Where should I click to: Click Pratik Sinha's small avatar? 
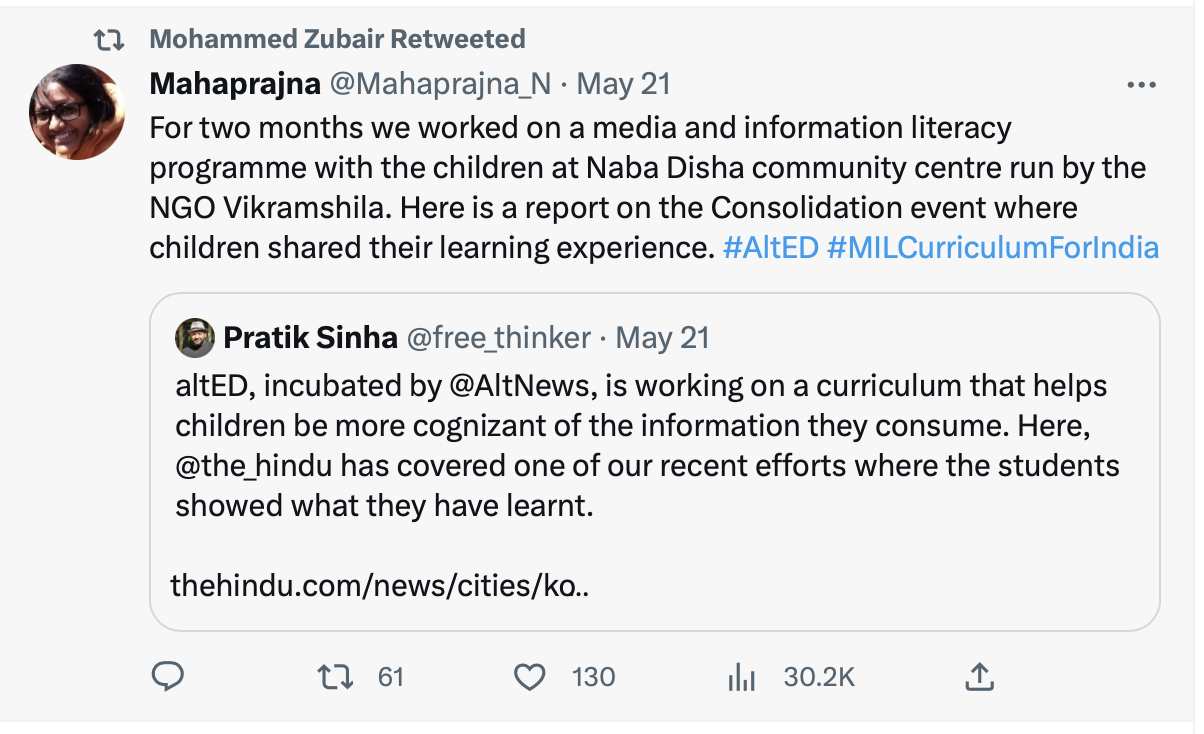[x=195, y=338]
